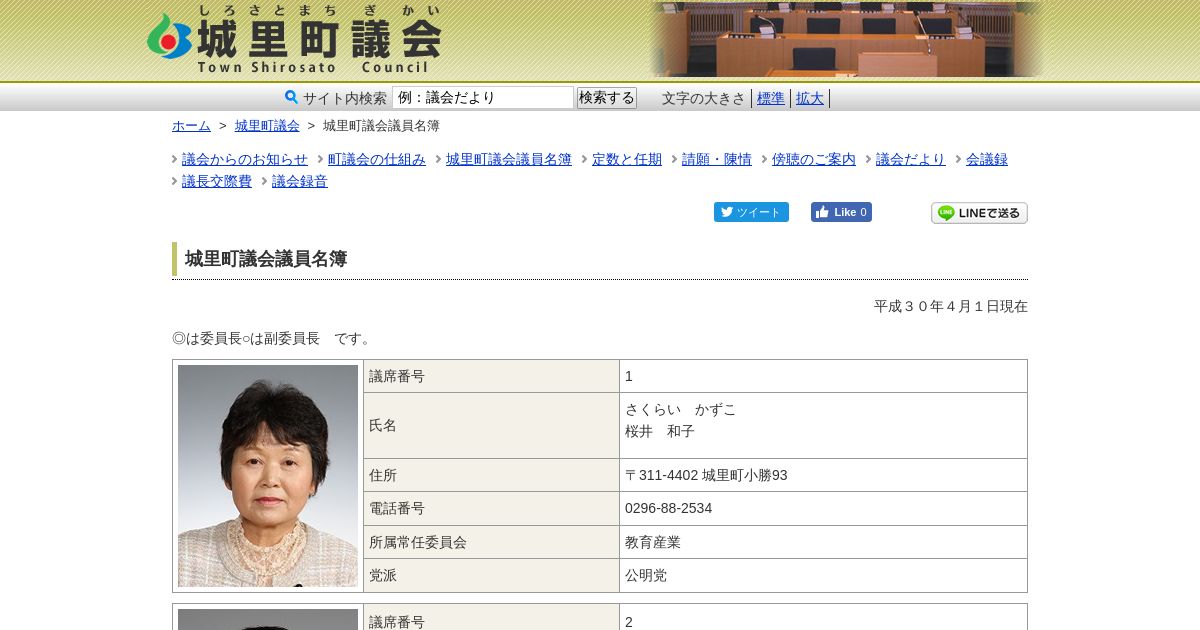Open 定数と任期 menu link

pyautogui.click(x=627, y=159)
